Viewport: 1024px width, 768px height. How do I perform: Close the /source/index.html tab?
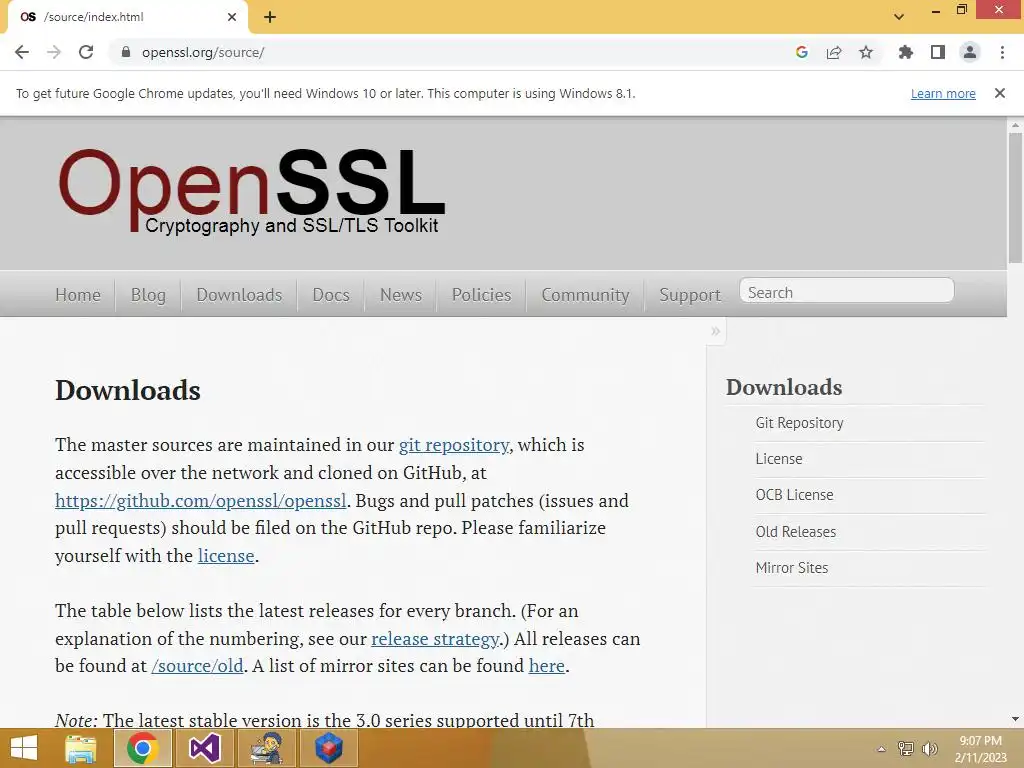[232, 17]
